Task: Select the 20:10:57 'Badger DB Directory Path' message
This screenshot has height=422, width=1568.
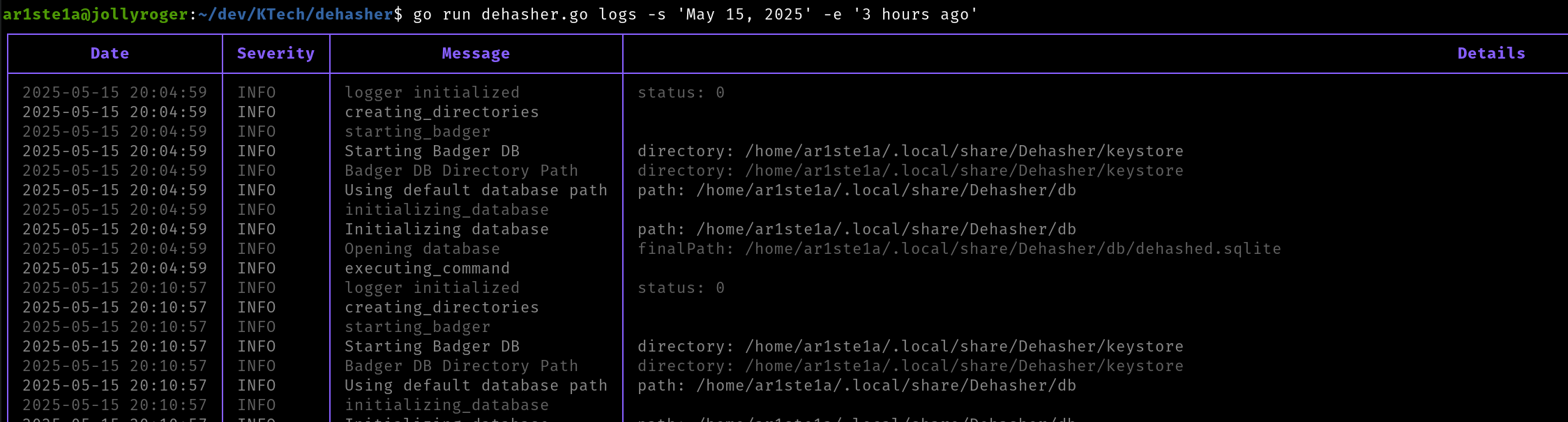Action: (461, 366)
